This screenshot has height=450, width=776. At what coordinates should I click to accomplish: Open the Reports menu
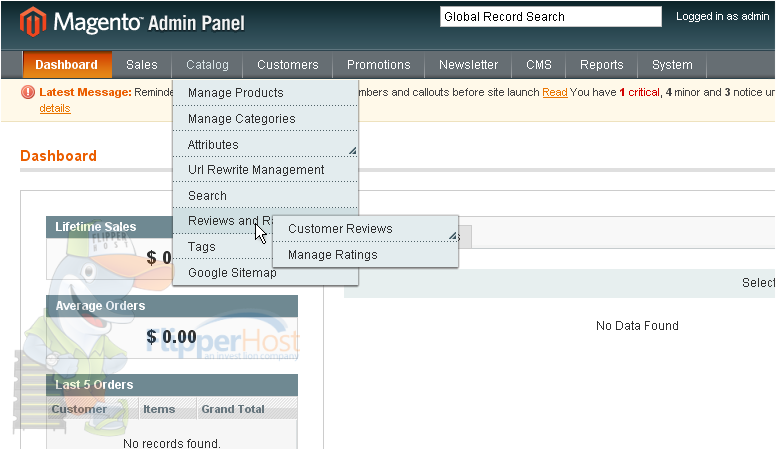[601, 65]
